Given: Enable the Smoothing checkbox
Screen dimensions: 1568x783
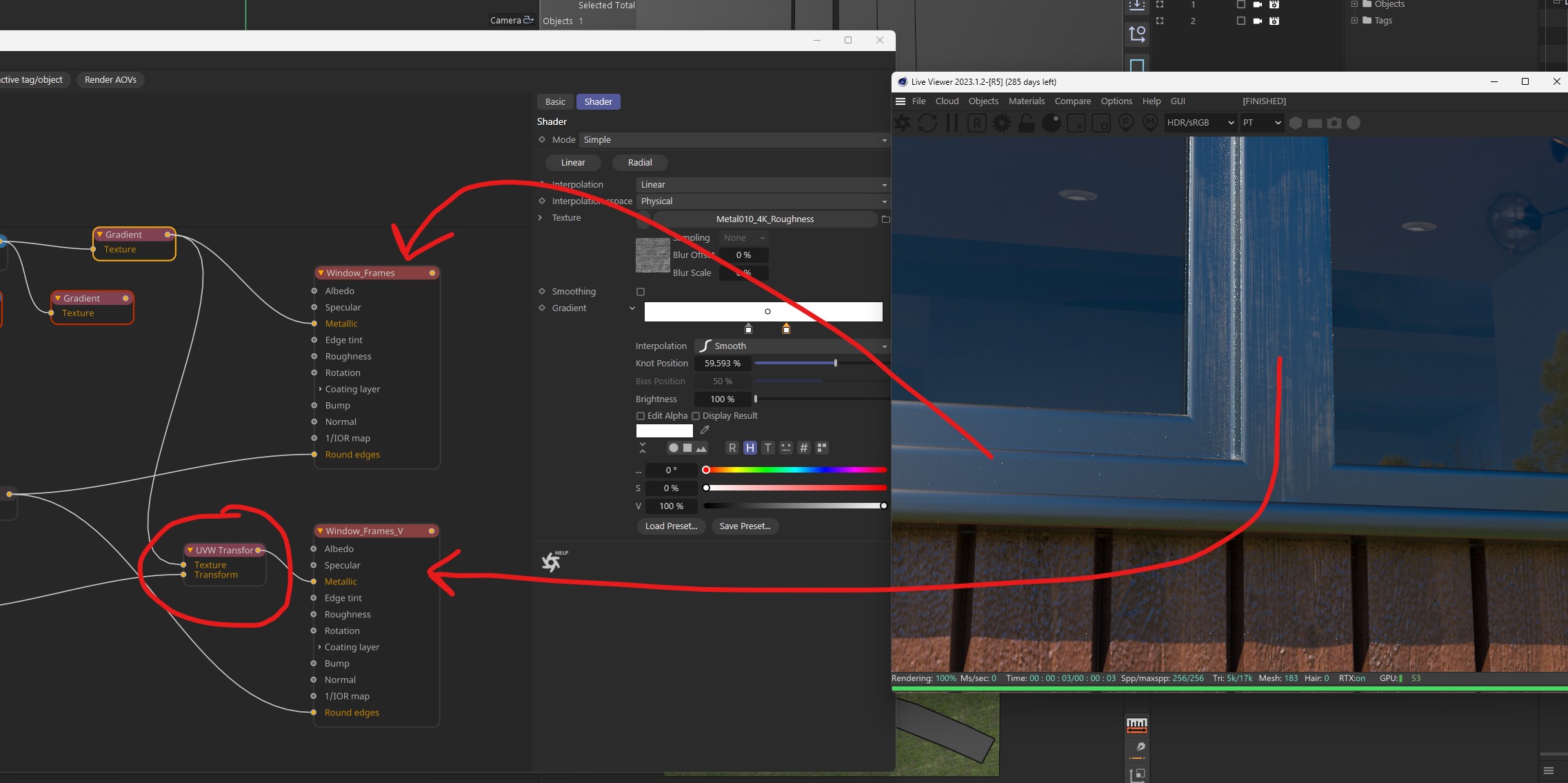Looking at the screenshot, I should click(641, 292).
